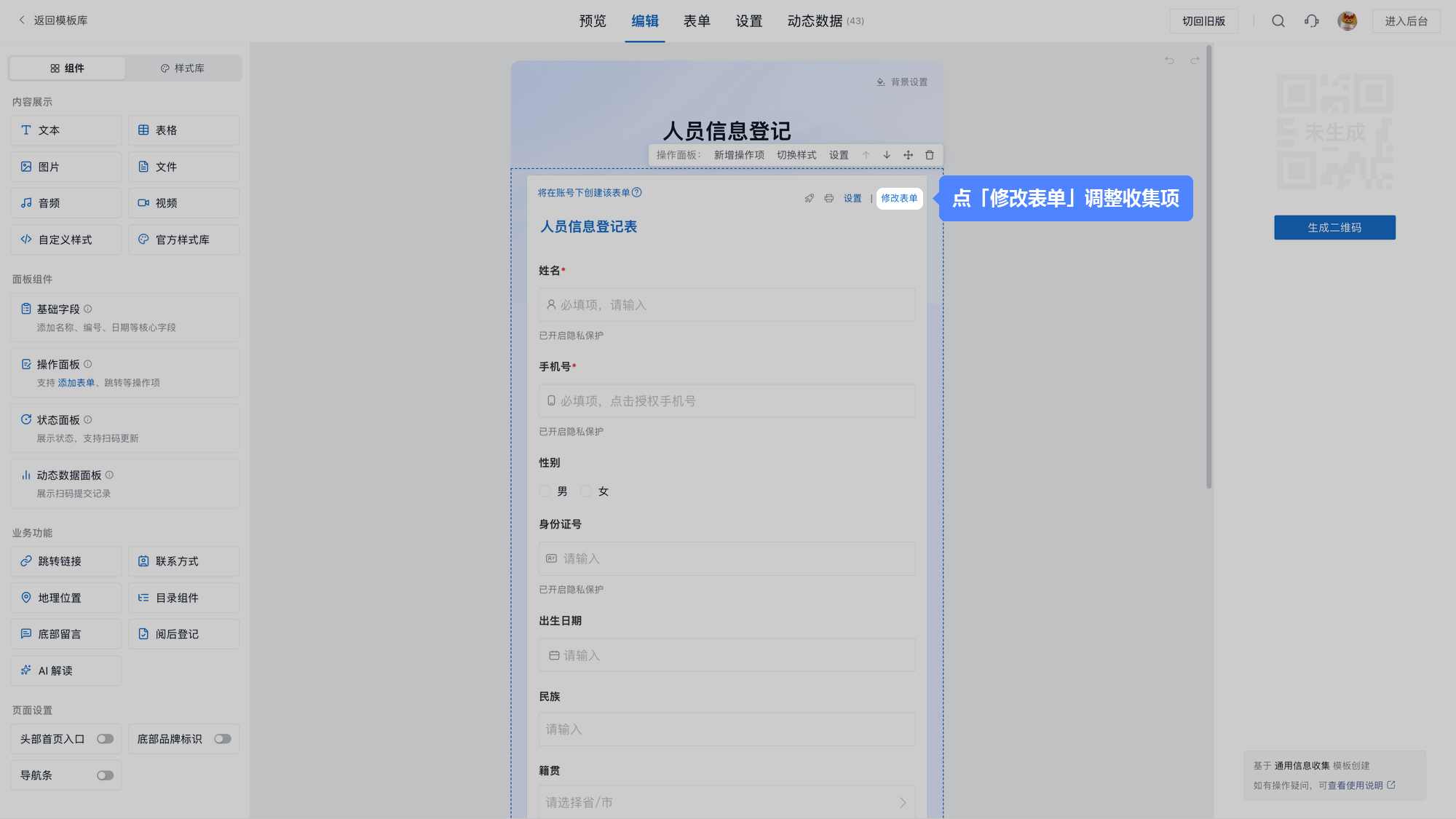Toggle the 导航条 switch
The height and width of the screenshot is (819, 1456).
point(106,775)
